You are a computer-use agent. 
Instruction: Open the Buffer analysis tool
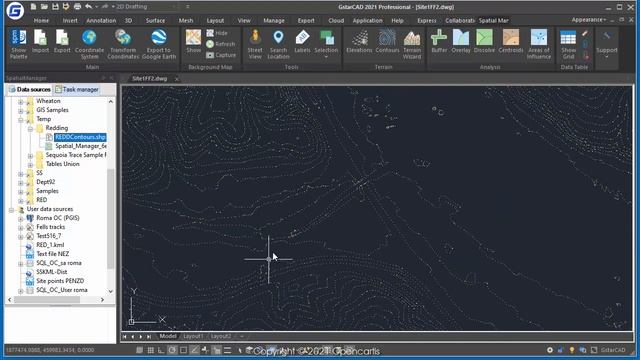pos(439,41)
